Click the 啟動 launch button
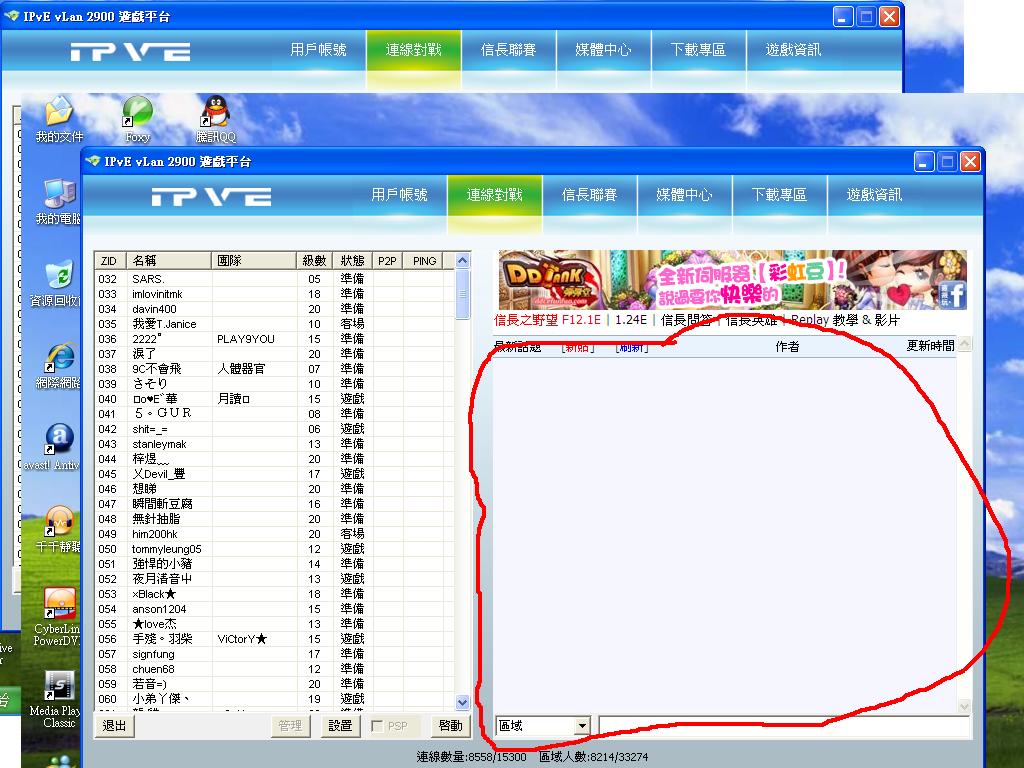Viewport: 1024px width, 768px height. pyautogui.click(x=451, y=726)
